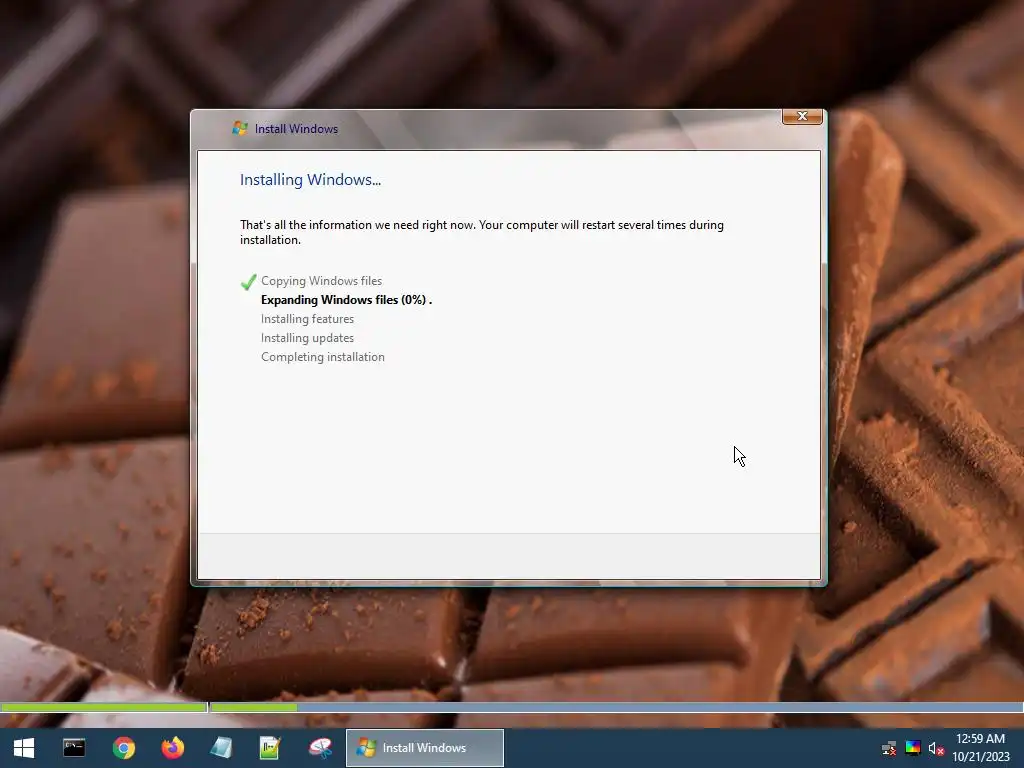Click the 'Completing installation' step
Screen dimensions: 1024x768
click(323, 357)
